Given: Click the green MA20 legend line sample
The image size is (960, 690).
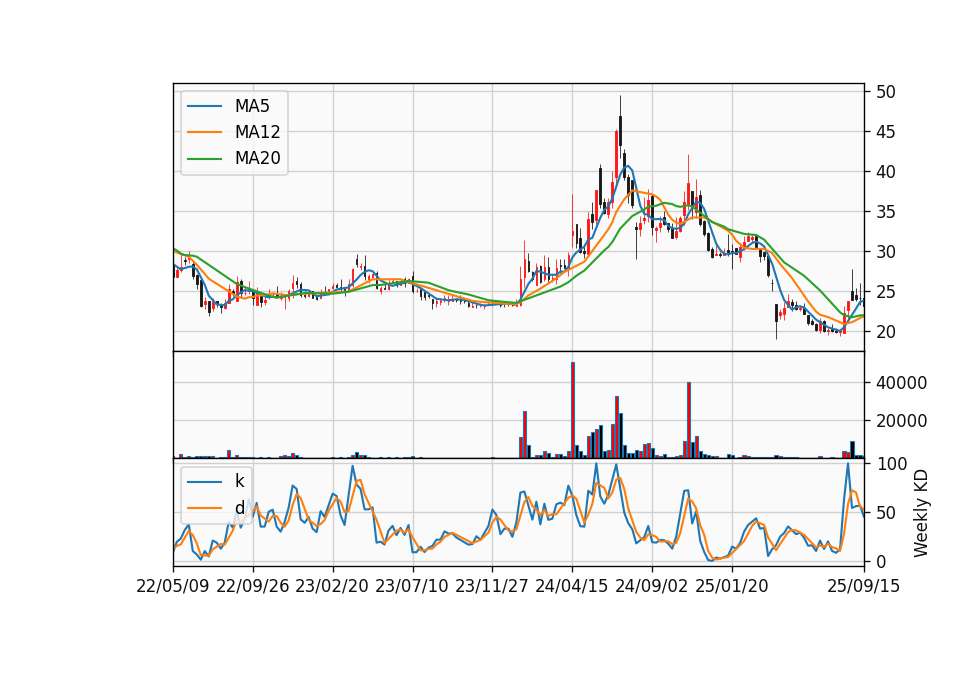Looking at the screenshot, I should [204, 158].
